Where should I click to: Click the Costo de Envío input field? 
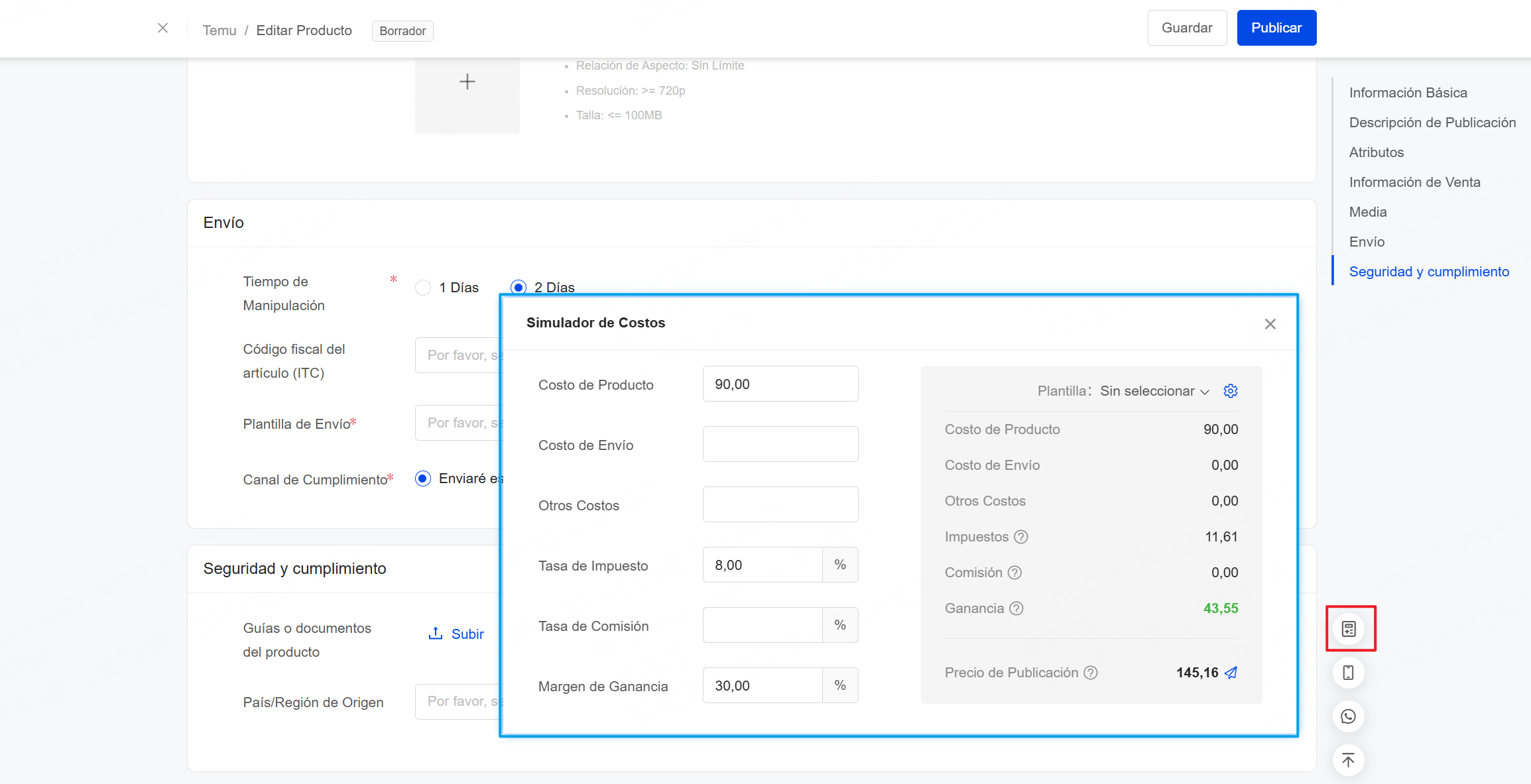click(780, 444)
